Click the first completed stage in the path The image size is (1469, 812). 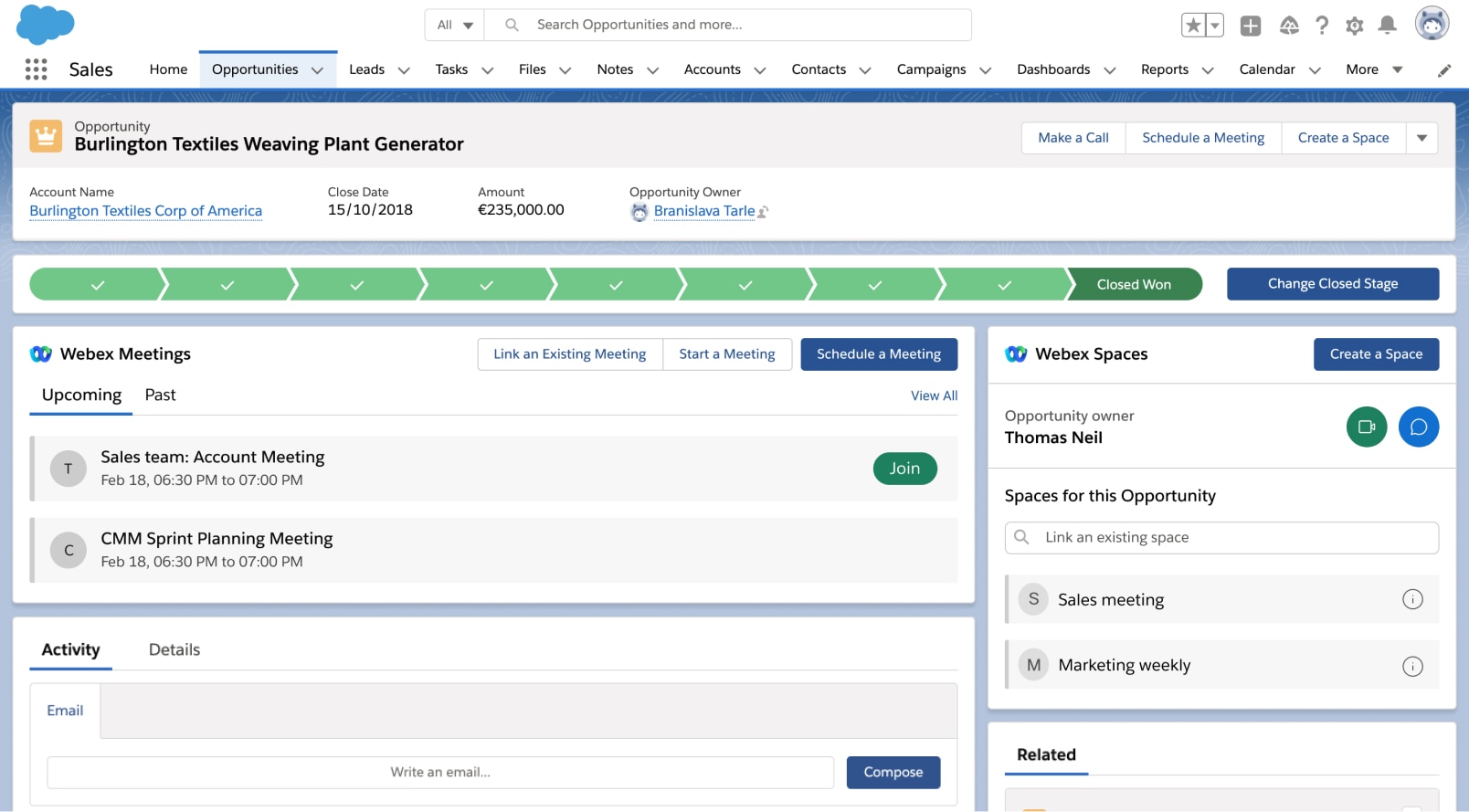(x=97, y=284)
